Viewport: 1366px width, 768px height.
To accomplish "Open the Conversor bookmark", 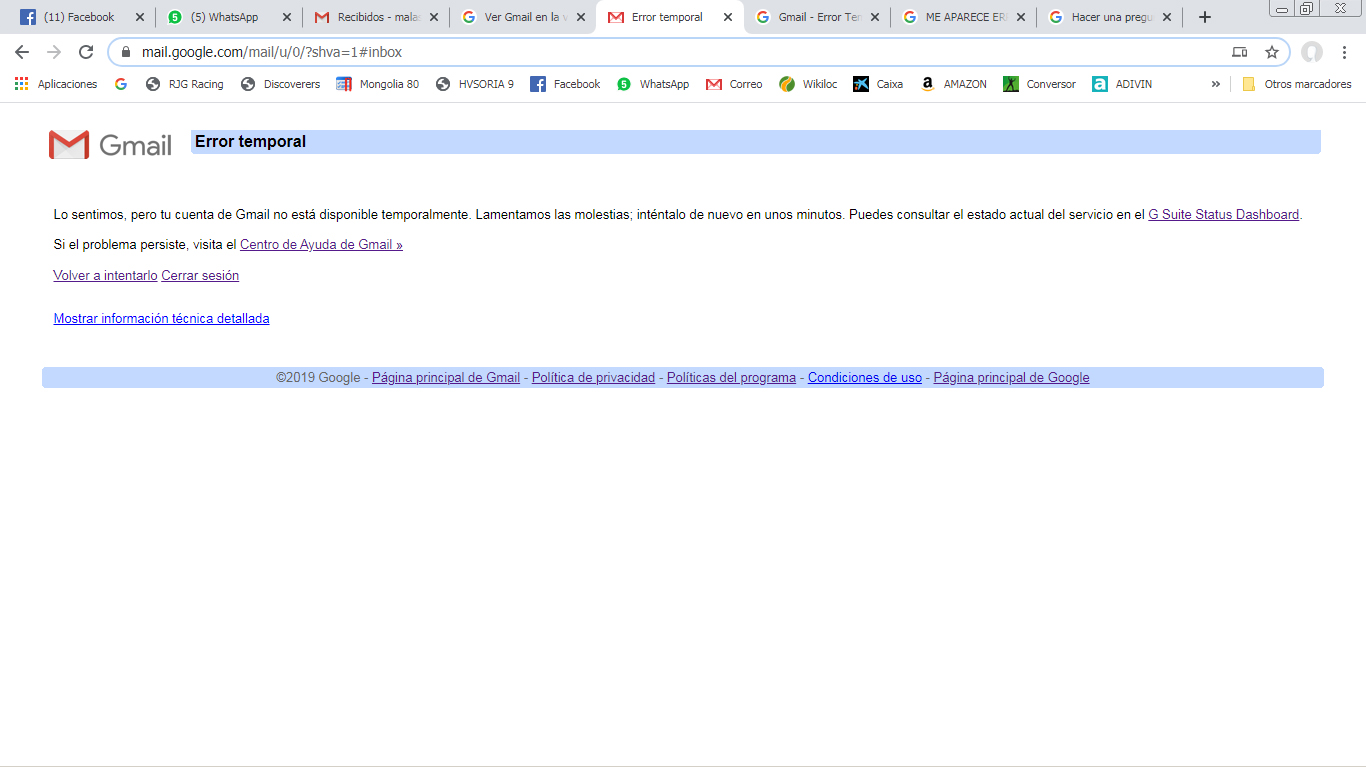I will tap(1039, 84).
